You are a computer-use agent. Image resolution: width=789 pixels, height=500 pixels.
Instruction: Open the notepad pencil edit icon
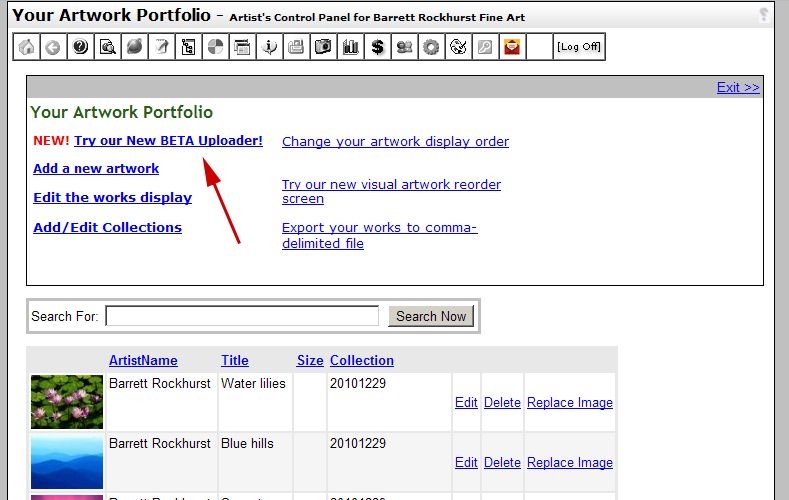coord(162,47)
